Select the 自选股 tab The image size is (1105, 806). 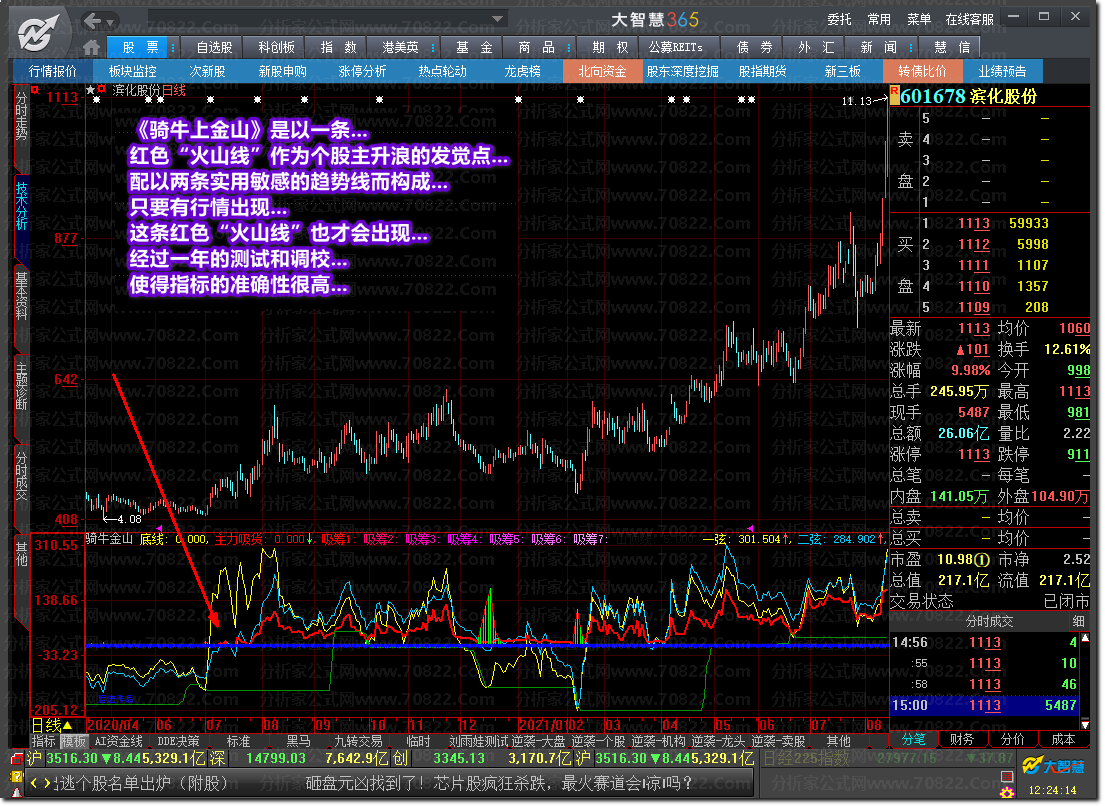(214, 47)
